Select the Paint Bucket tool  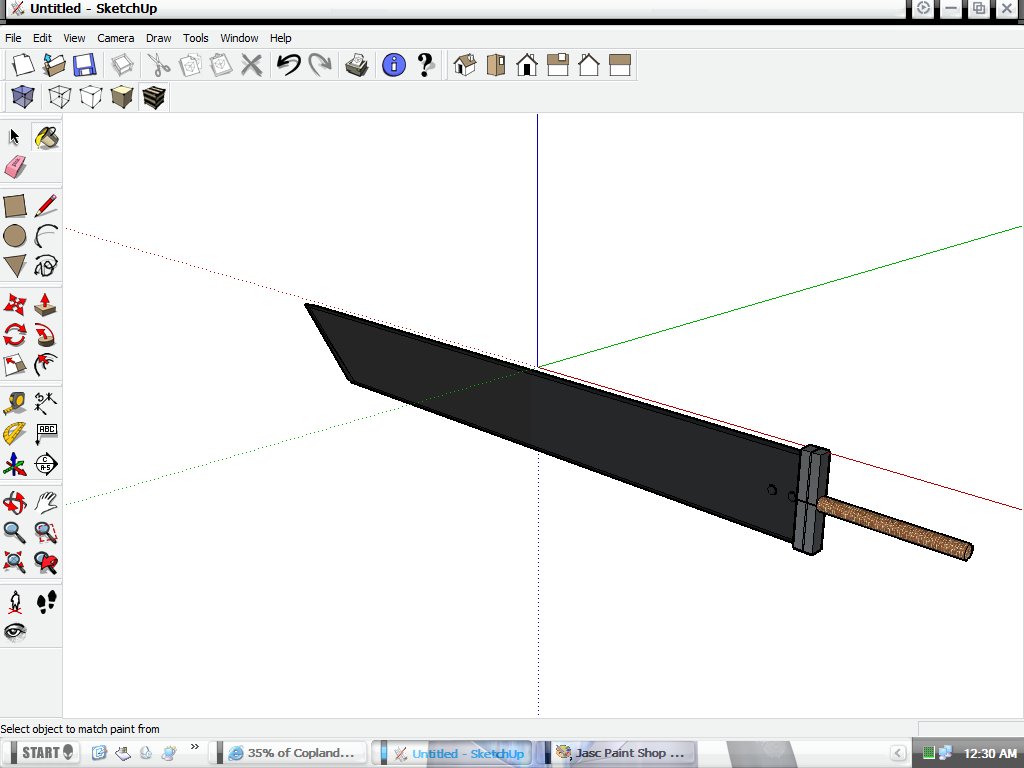coord(46,137)
